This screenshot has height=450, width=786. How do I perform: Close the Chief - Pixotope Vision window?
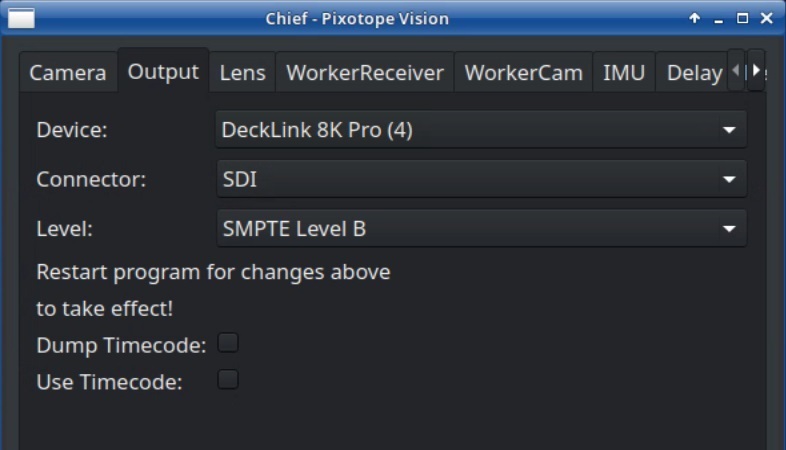coord(766,18)
